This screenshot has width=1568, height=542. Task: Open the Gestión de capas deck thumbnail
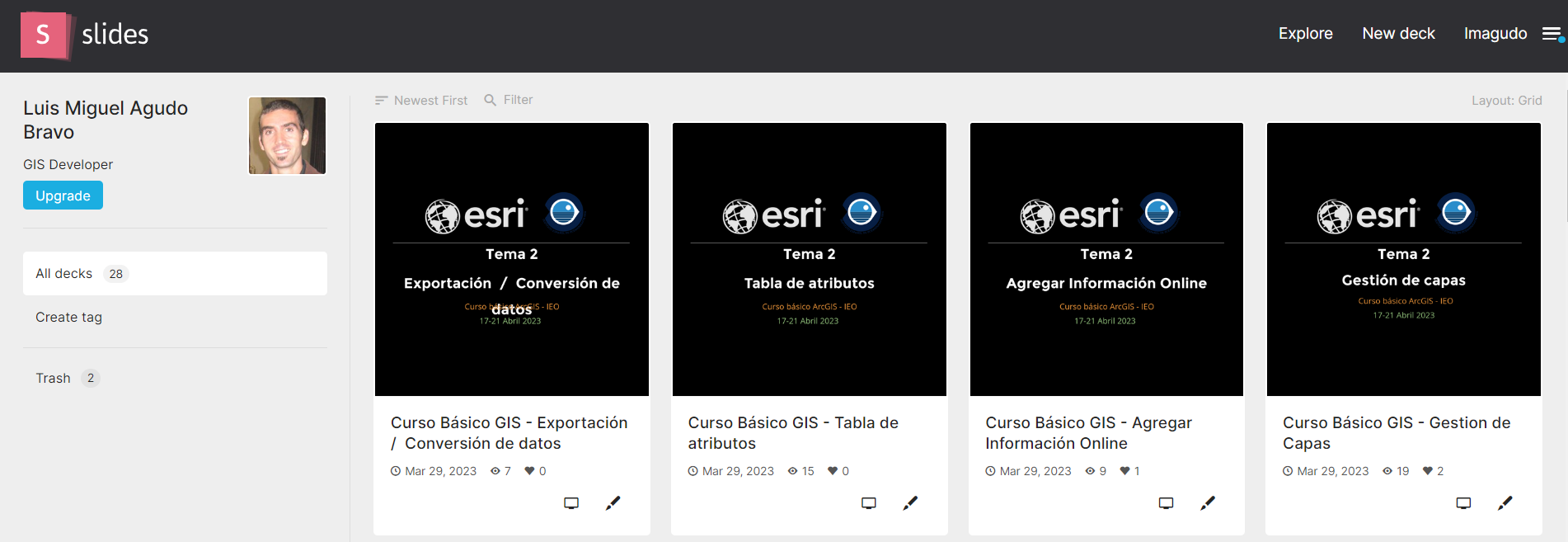[1404, 260]
